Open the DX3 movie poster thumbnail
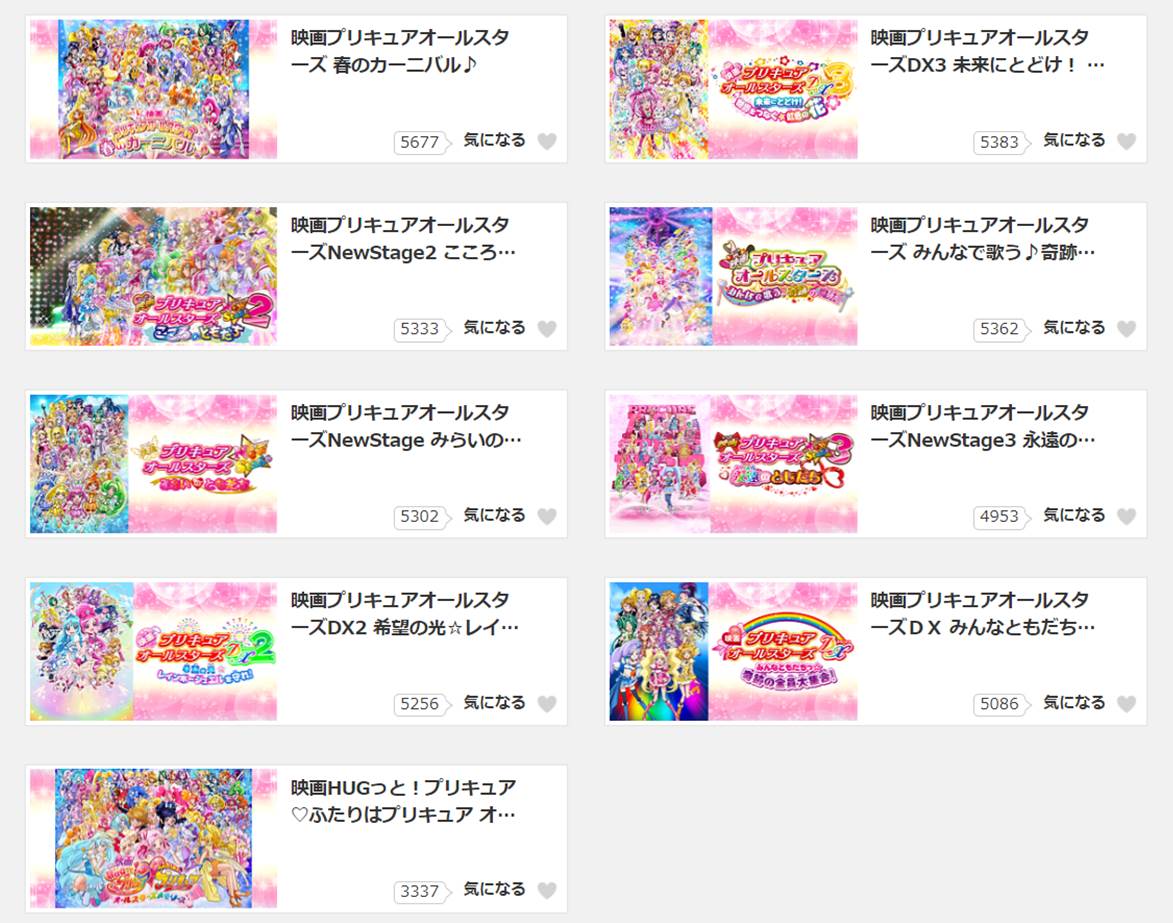 point(733,89)
